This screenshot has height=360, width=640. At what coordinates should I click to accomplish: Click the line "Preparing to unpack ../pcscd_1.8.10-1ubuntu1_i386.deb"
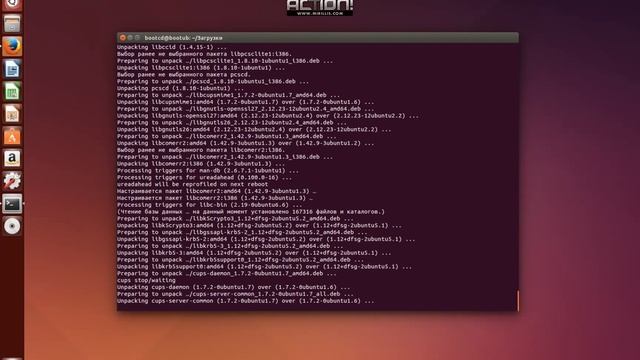click(x=213, y=81)
